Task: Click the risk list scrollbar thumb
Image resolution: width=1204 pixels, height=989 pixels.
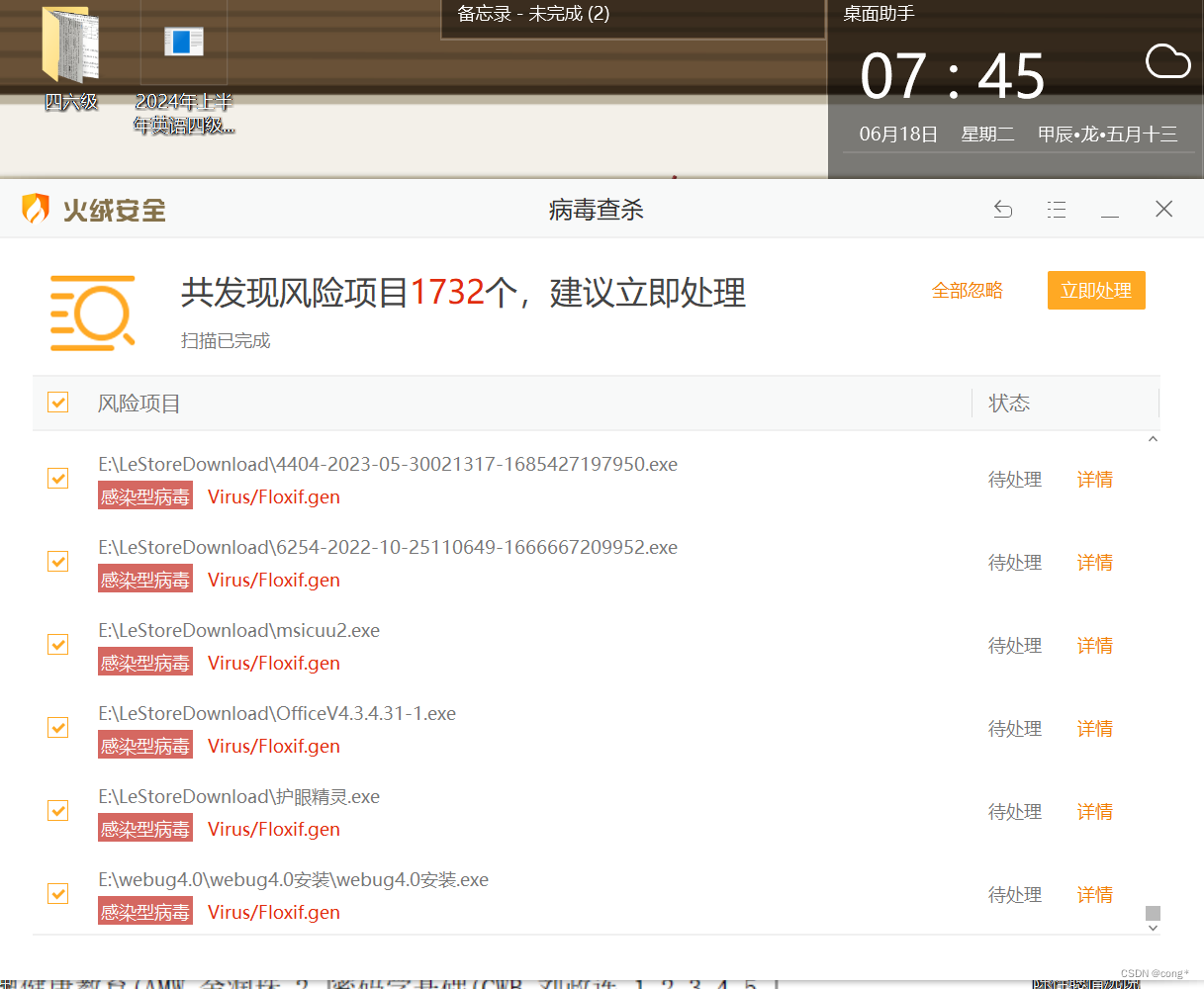Action: pos(1153,913)
